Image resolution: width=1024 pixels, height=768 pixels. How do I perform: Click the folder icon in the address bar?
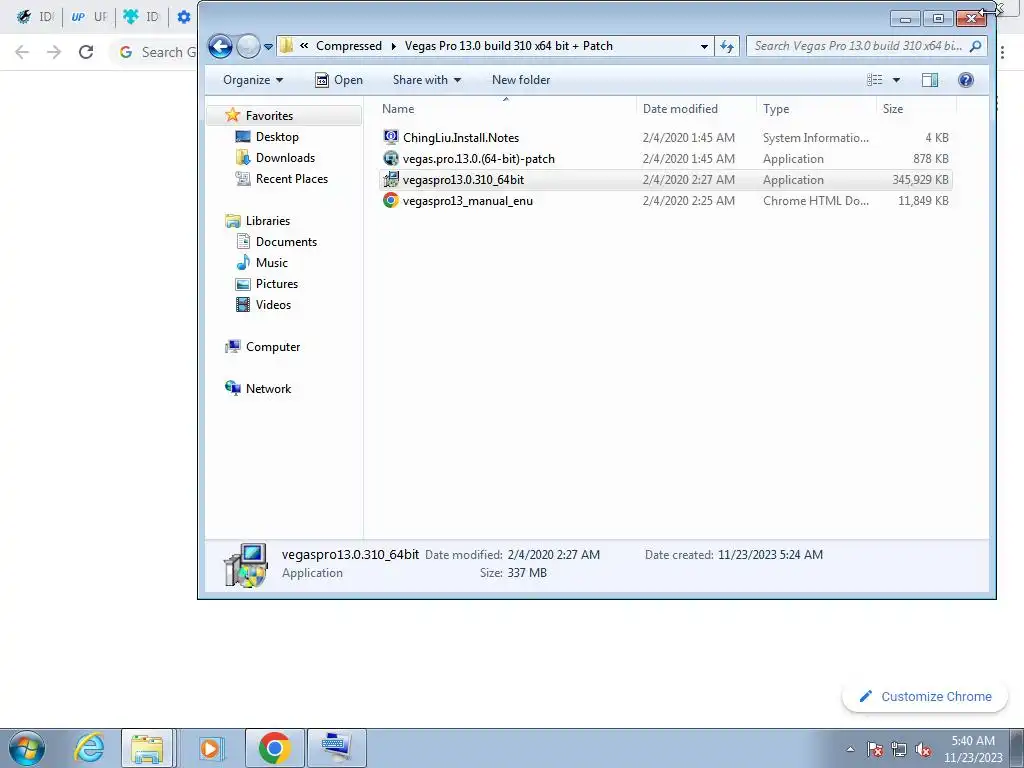tap(286, 46)
